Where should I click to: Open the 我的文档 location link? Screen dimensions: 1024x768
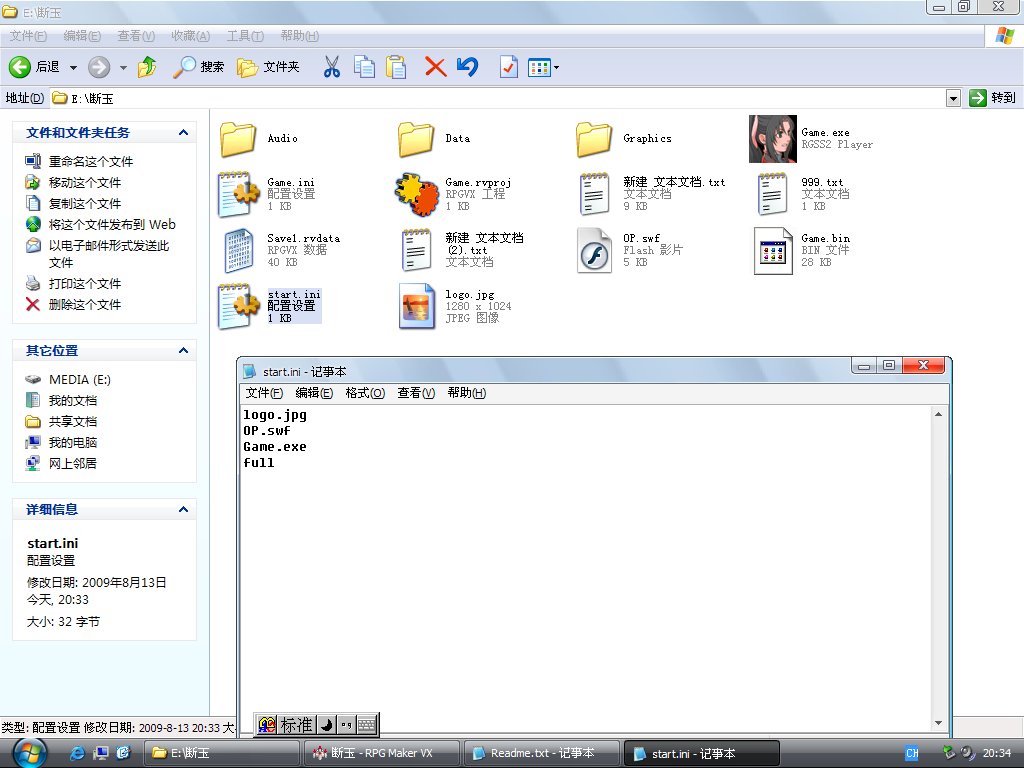click(72, 400)
